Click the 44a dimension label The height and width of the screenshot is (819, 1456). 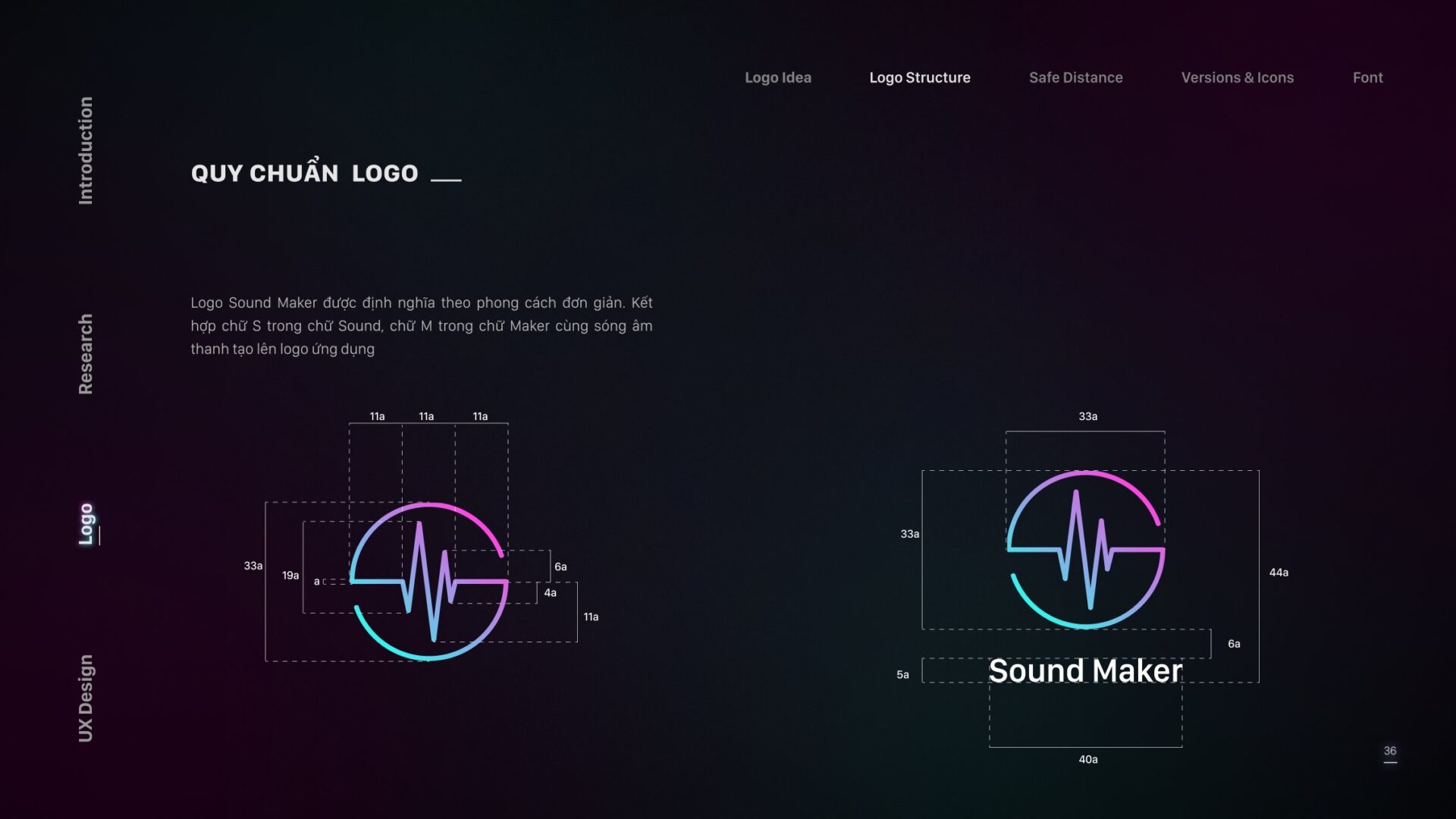(x=1279, y=573)
